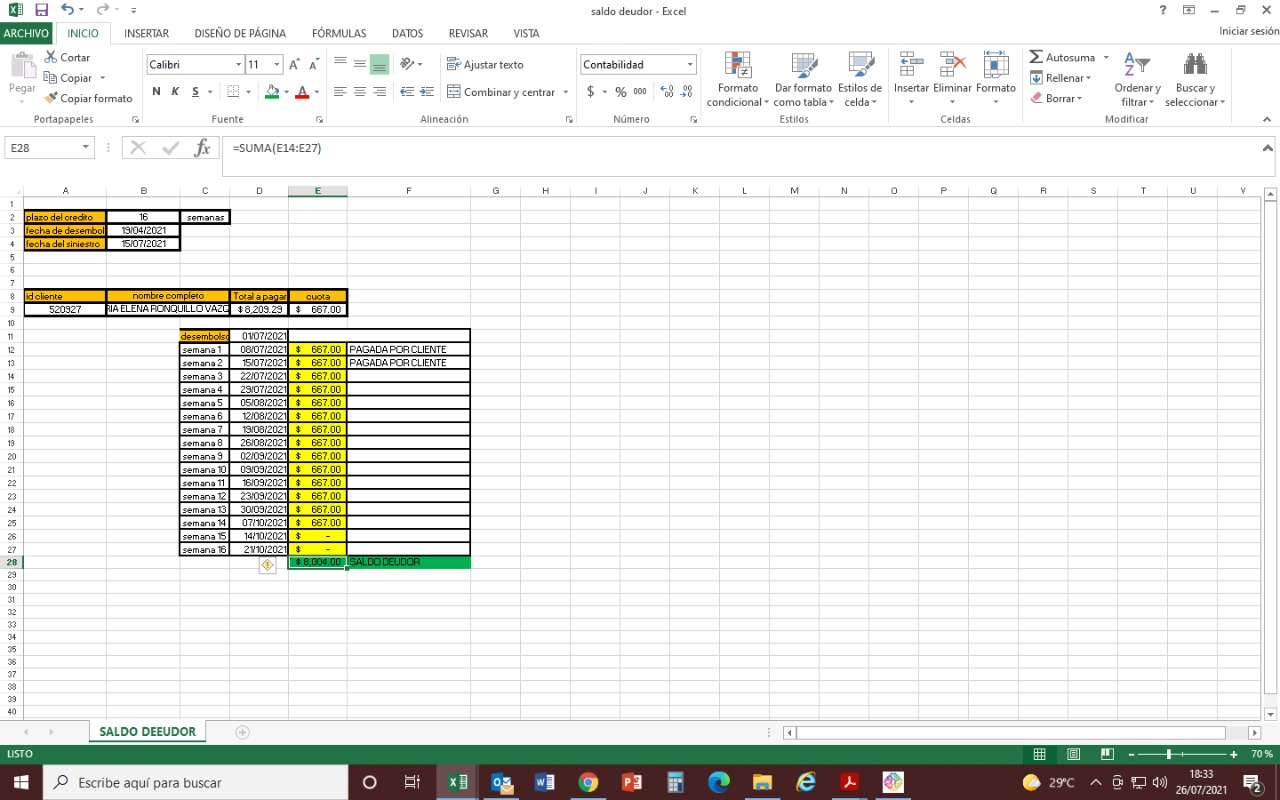The height and width of the screenshot is (800, 1280).
Task: Click the zoom slider in status bar
Action: pyautogui.click(x=1168, y=754)
